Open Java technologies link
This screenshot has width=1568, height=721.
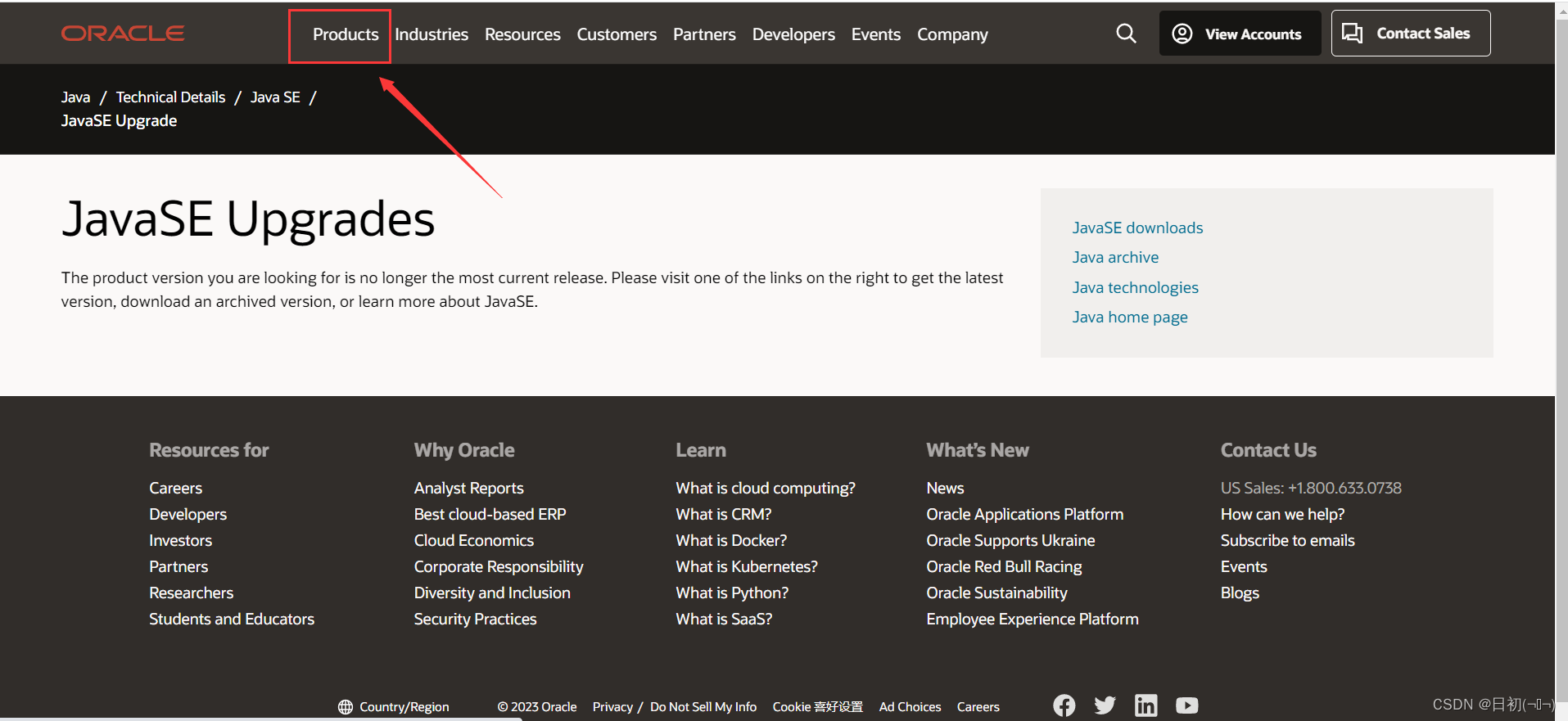(x=1135, y=287)
